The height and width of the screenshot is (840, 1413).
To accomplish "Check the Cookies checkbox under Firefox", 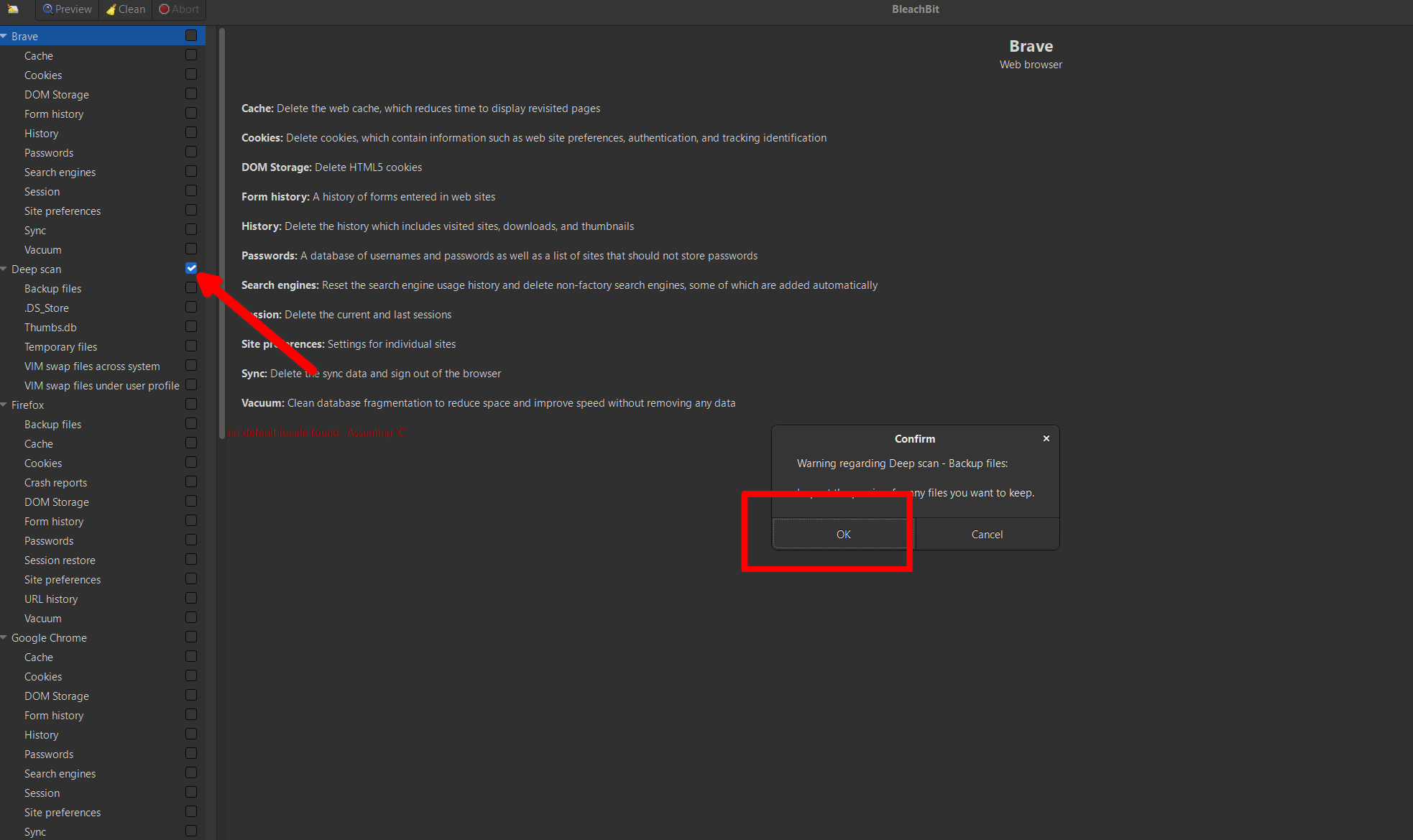I will click(190, 462).
